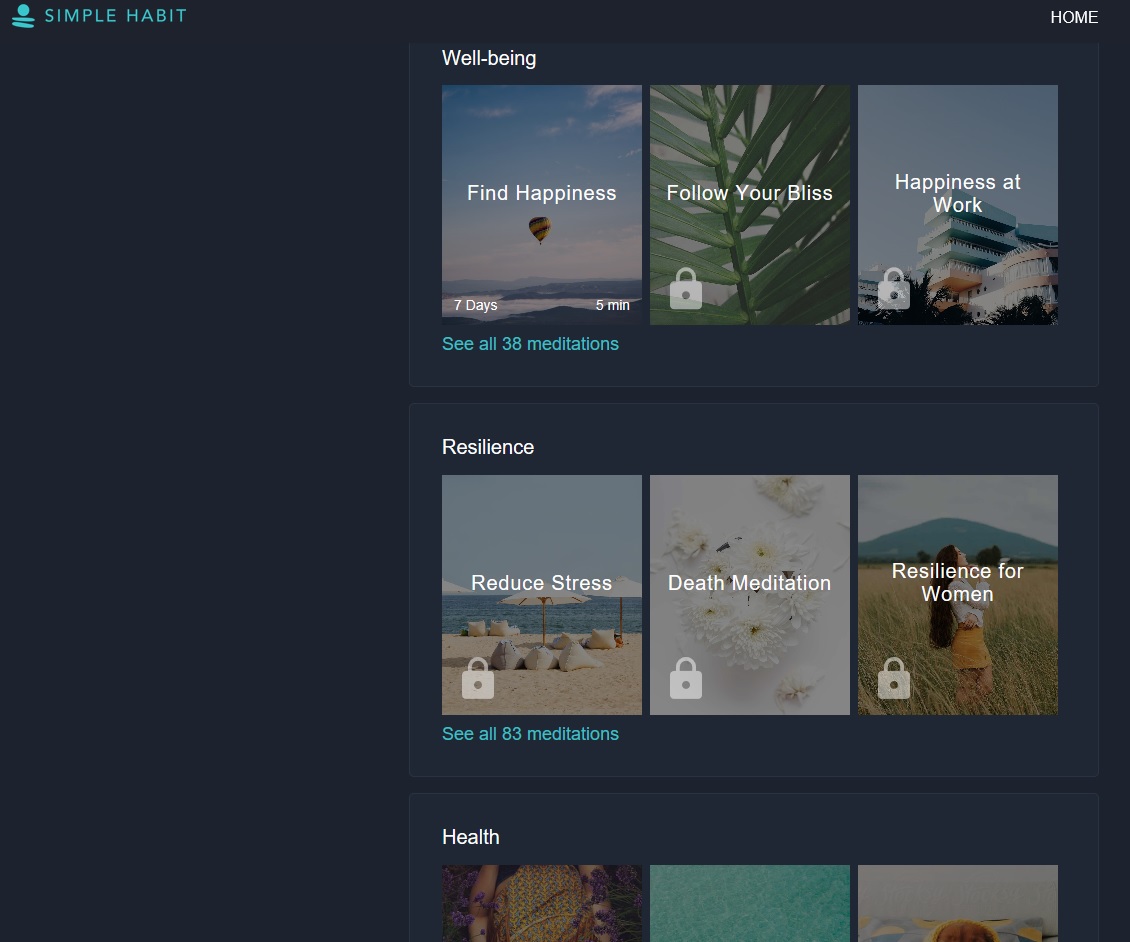Click lock icon on Happiness at Work

[894, 289]
